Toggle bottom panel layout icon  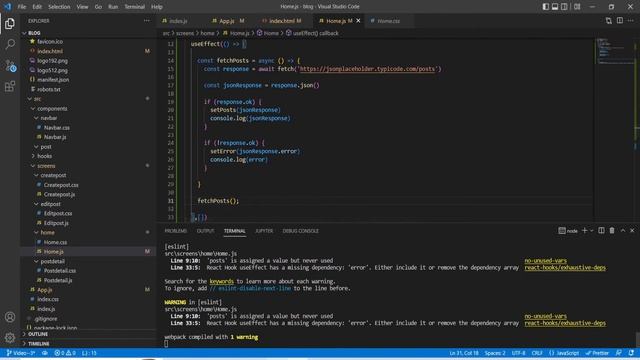555,7
